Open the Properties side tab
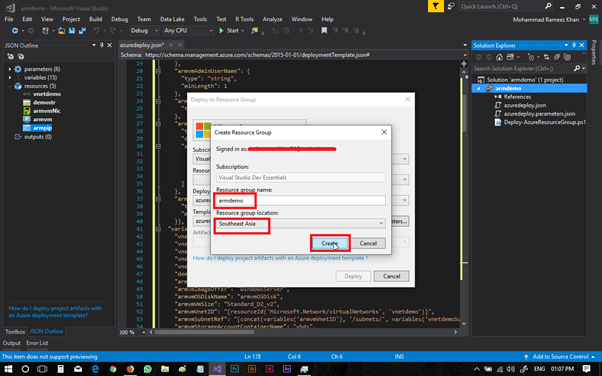The image size is (602, 376). click(594, 52)
